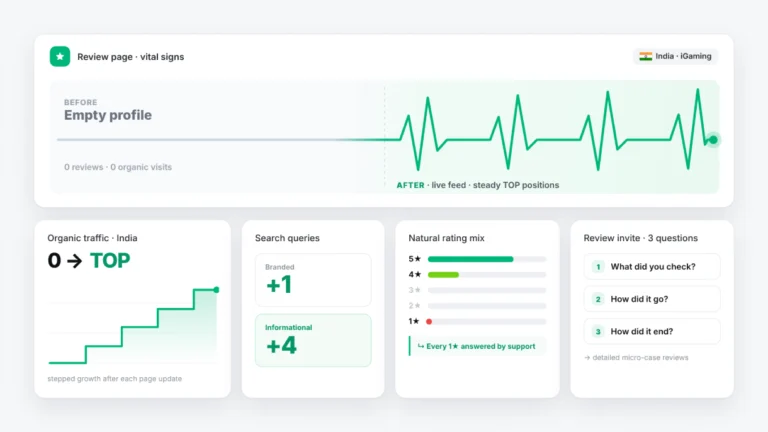
Task: Click the green star logo icon
Action: pyautogui.click(x=60, y=56)
